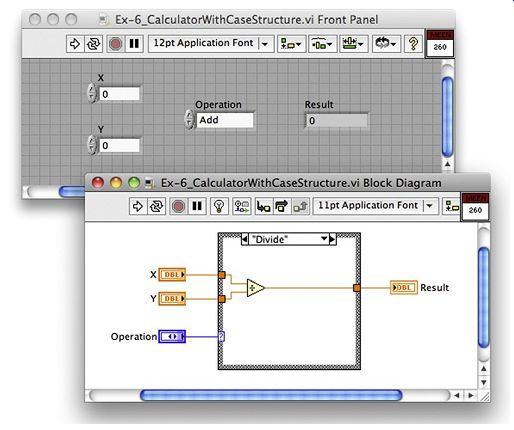The height and width of the screenshot is (430, 514).
Task: Click Abort Execution in Block Diagram toolbar
Action: click(x=178, y=206)
